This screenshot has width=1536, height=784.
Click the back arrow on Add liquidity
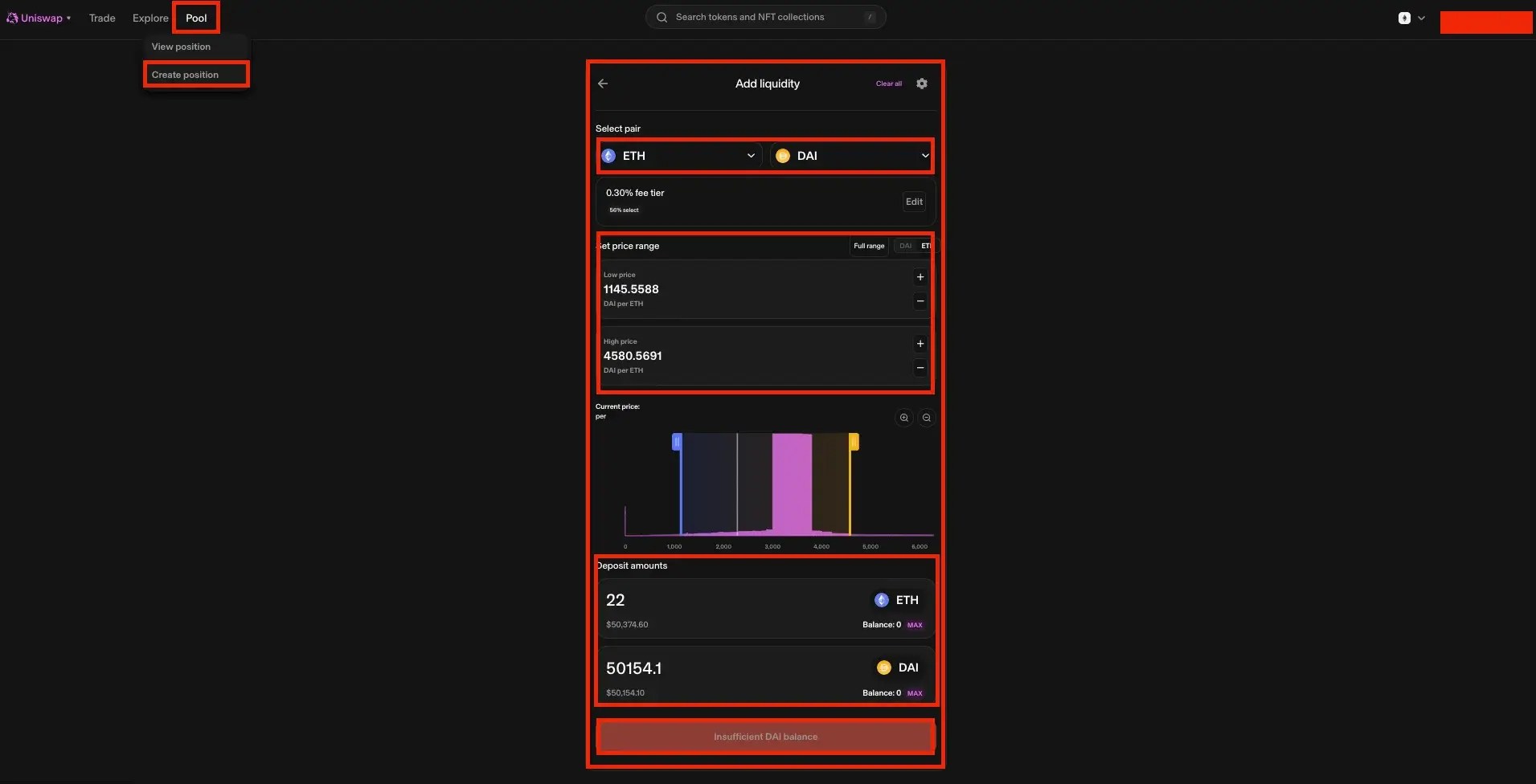602,84
